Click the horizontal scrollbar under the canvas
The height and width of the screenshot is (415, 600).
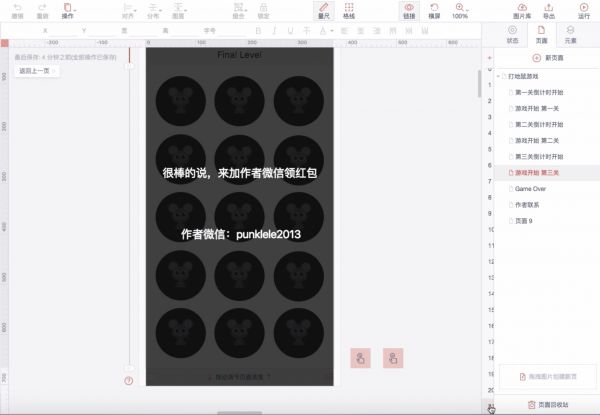coord(240,413)
